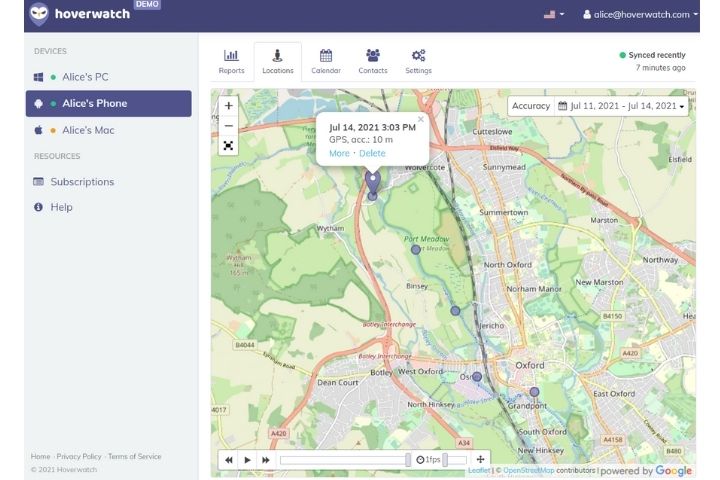Click the clock icon beside 1fps
The width and height of the screenshot is (720, 480).
click(420, 460)
